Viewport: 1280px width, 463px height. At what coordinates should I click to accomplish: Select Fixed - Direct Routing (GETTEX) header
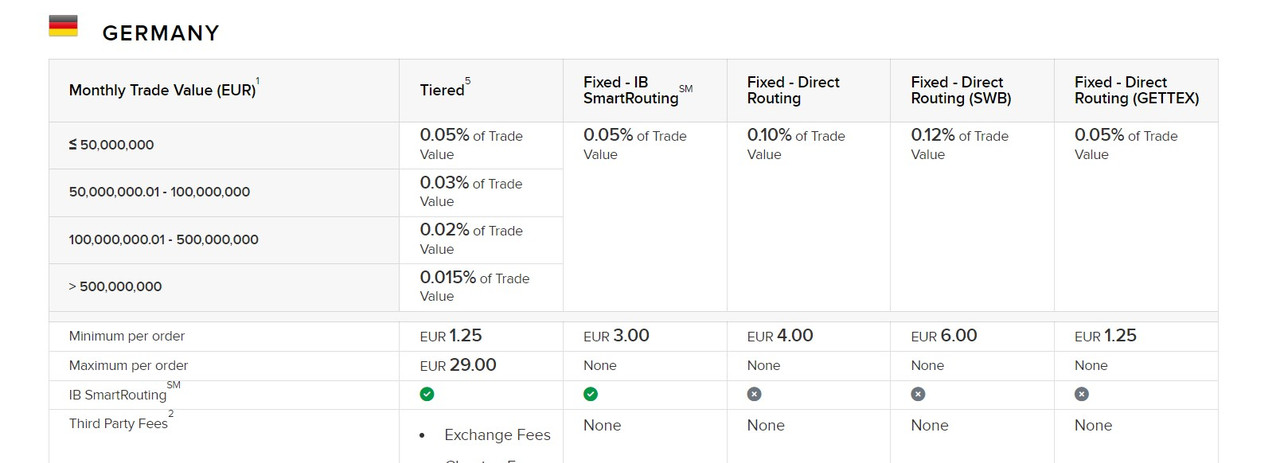1136,90
